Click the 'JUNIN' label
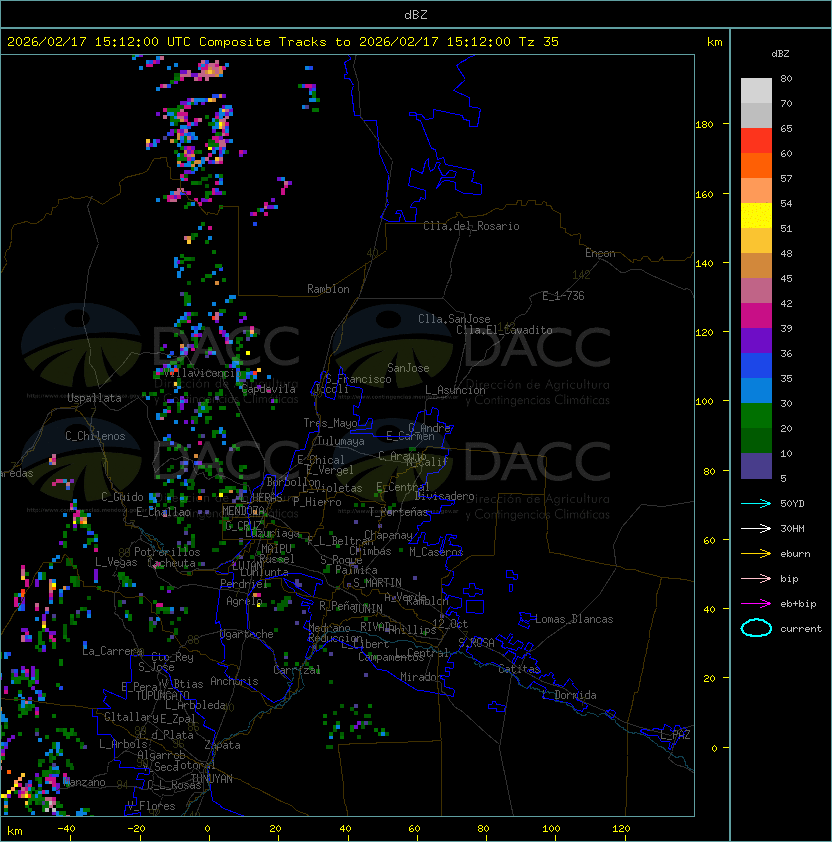 368,608
